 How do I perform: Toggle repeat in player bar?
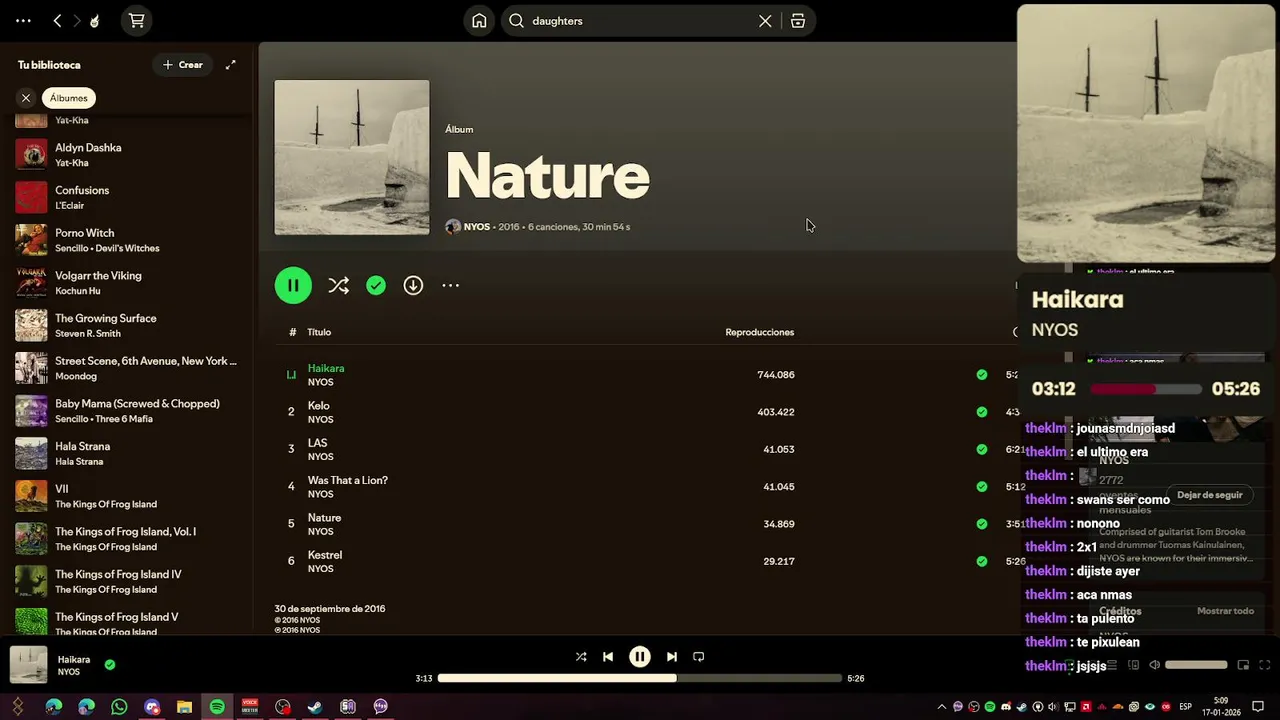(x=699, y=657)
